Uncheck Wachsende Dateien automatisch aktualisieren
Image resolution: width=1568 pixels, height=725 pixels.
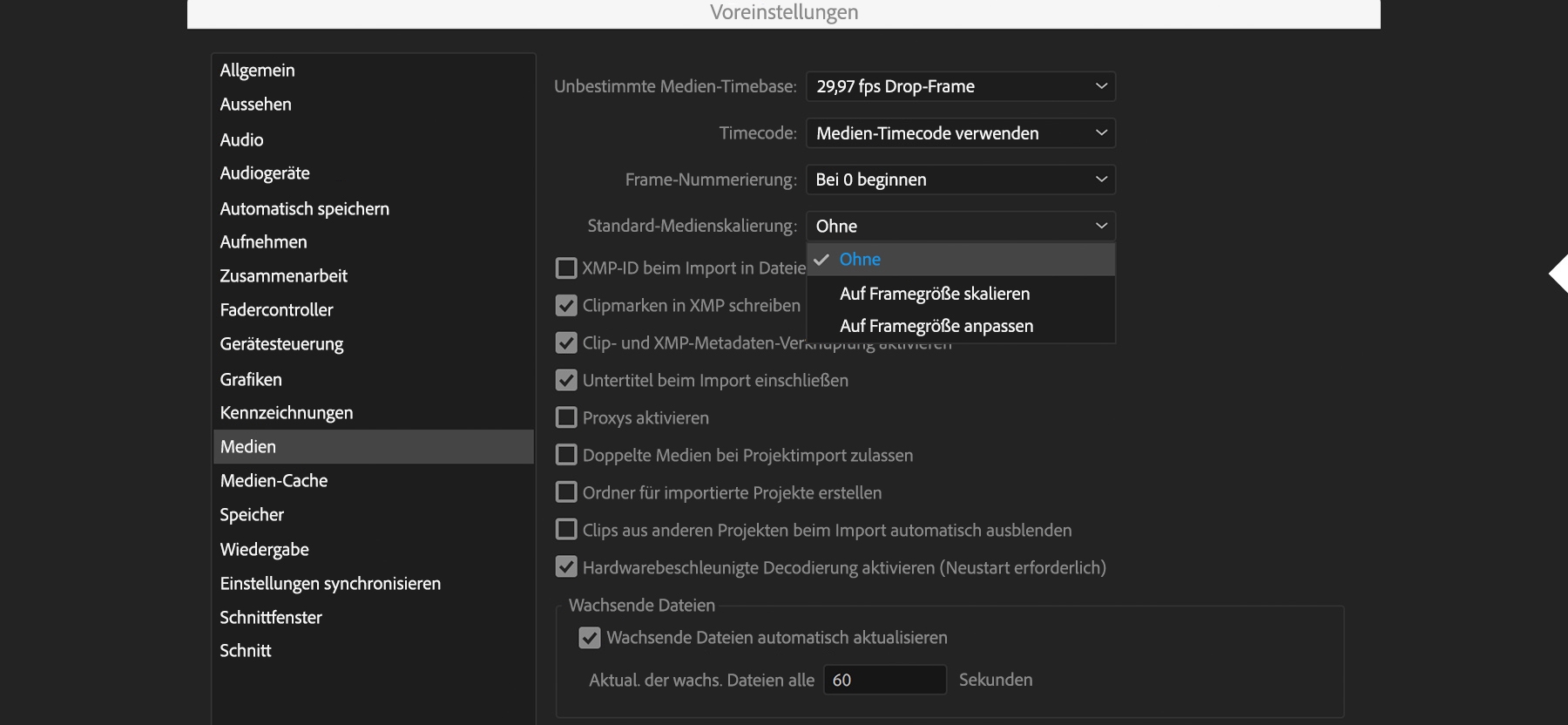tap(590, 638)
